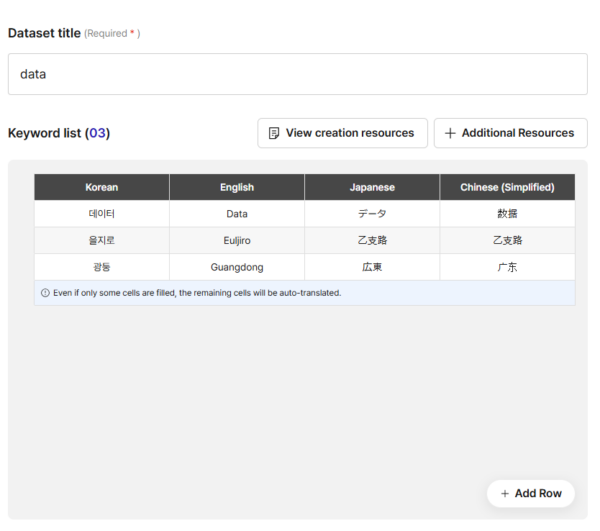Image resolution: width=600 pixels, height=531 pixels.
Task: Click the Dataset title input field
Action: 297,74
